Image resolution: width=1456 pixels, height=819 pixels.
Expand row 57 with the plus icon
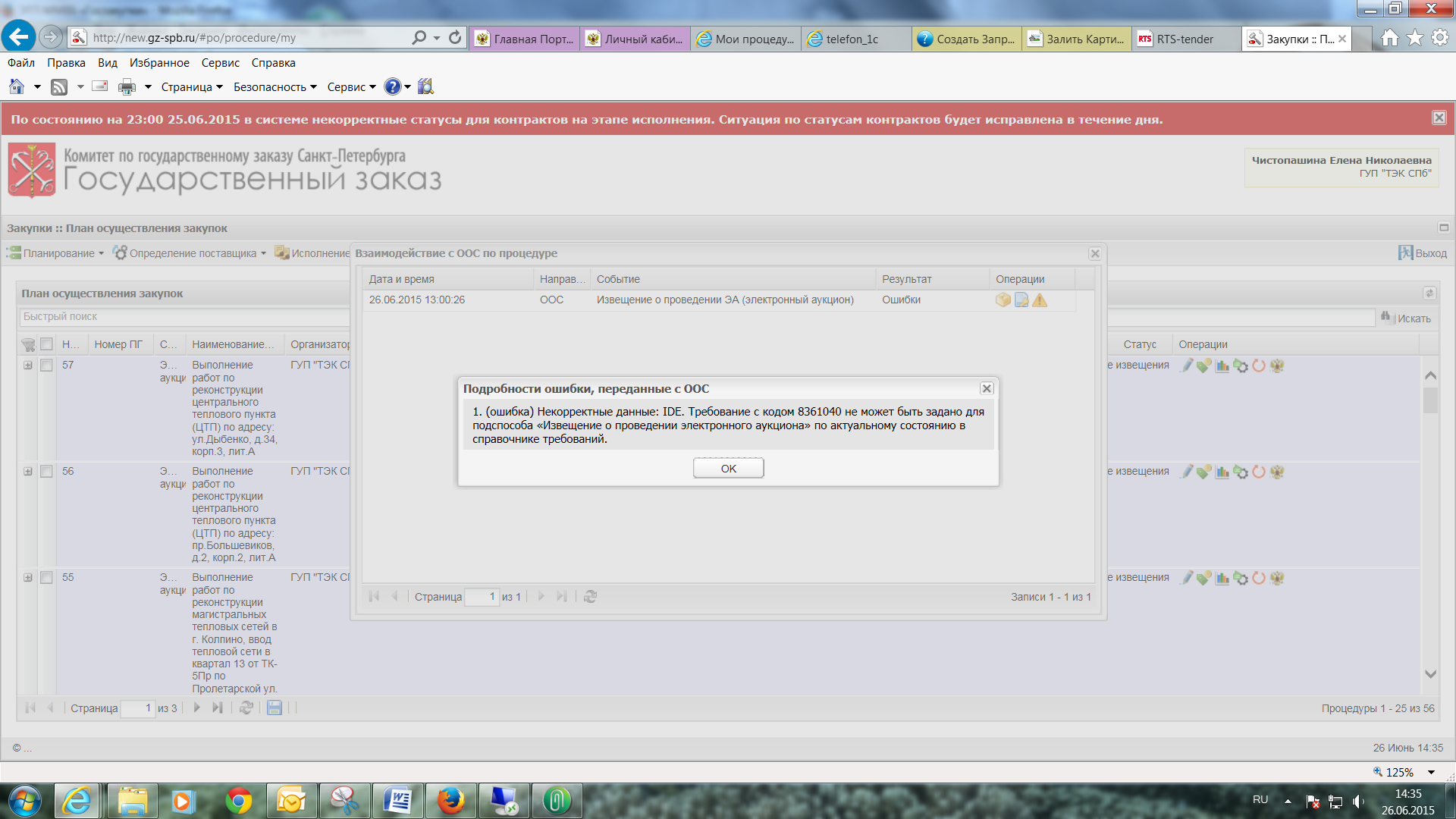click(x=28, y=366)
